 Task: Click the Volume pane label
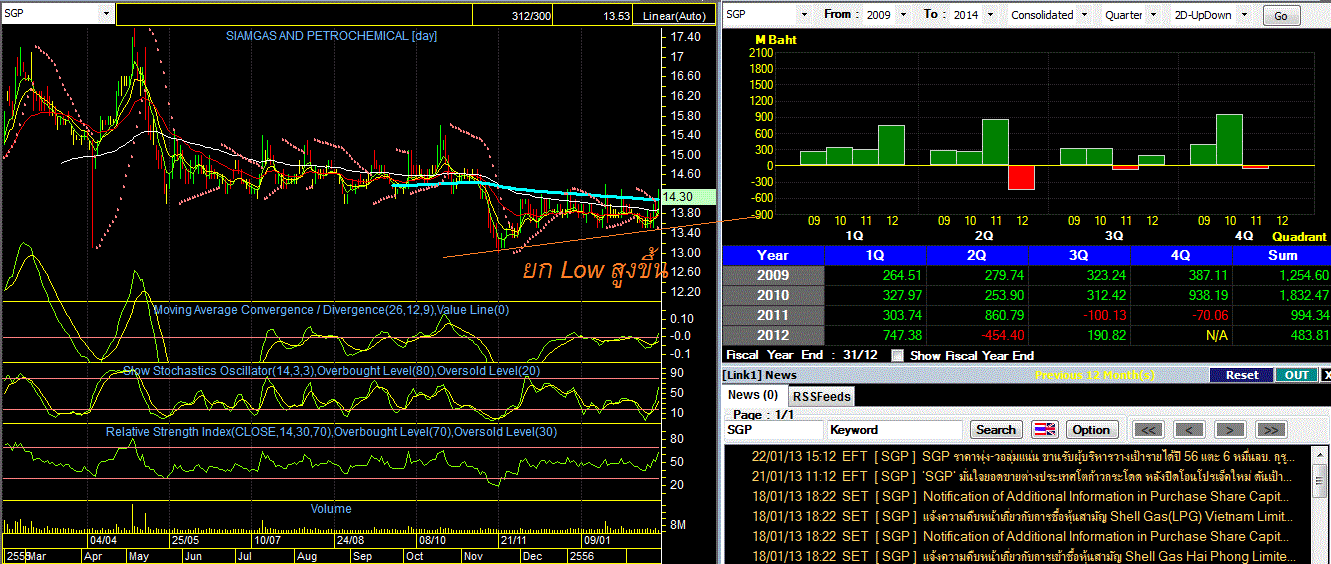coord(331,509)
